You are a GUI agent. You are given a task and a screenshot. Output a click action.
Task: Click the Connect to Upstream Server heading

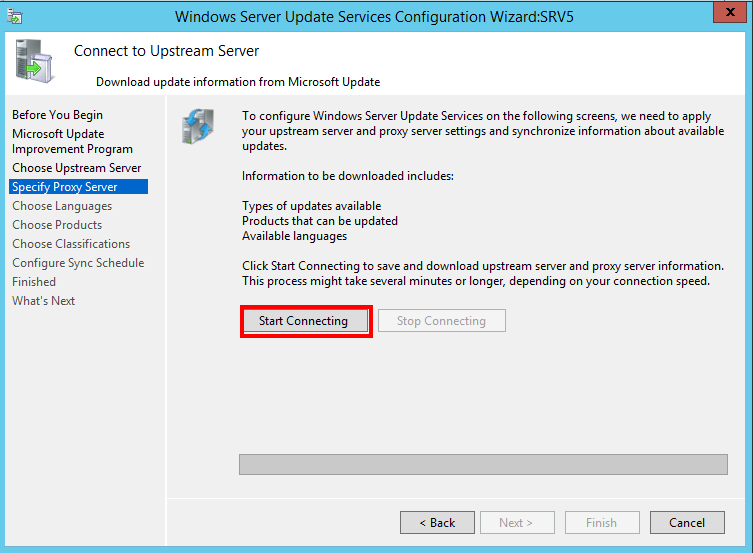166,51
